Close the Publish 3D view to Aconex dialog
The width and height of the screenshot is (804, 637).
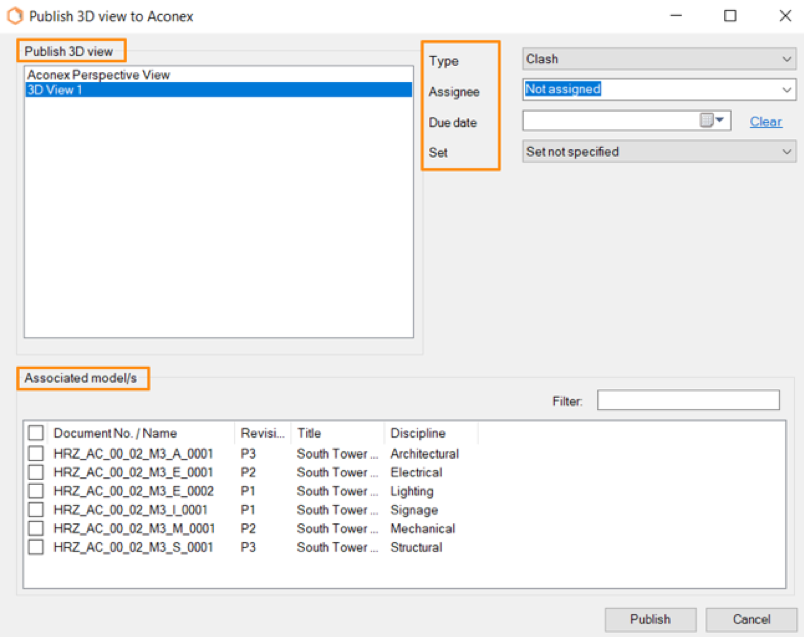click(x=785, y=16)
